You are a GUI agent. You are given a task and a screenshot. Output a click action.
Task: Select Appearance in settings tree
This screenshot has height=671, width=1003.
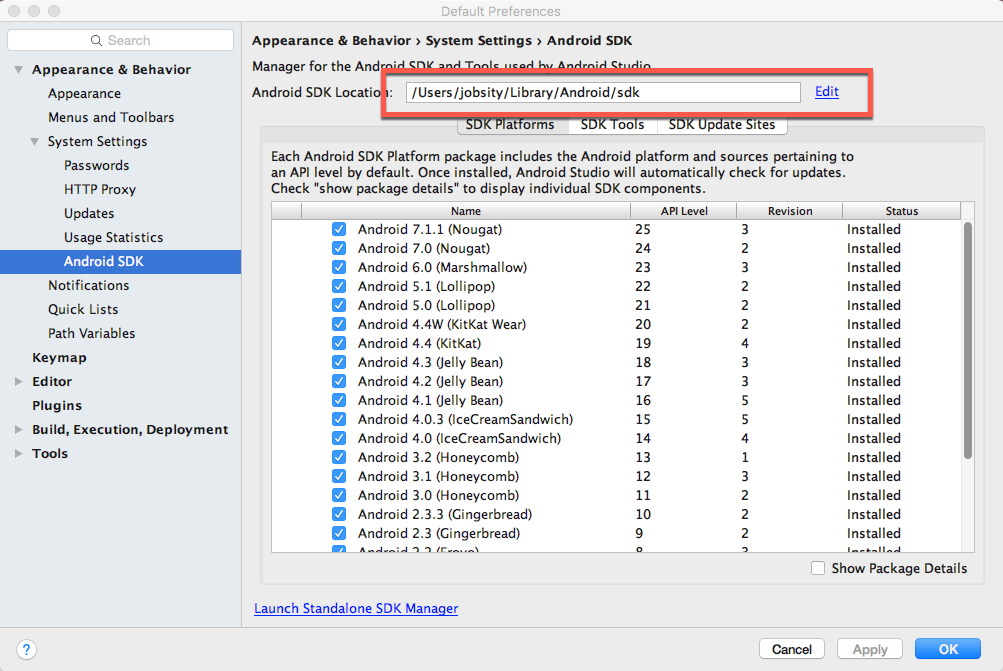point(84,93)
